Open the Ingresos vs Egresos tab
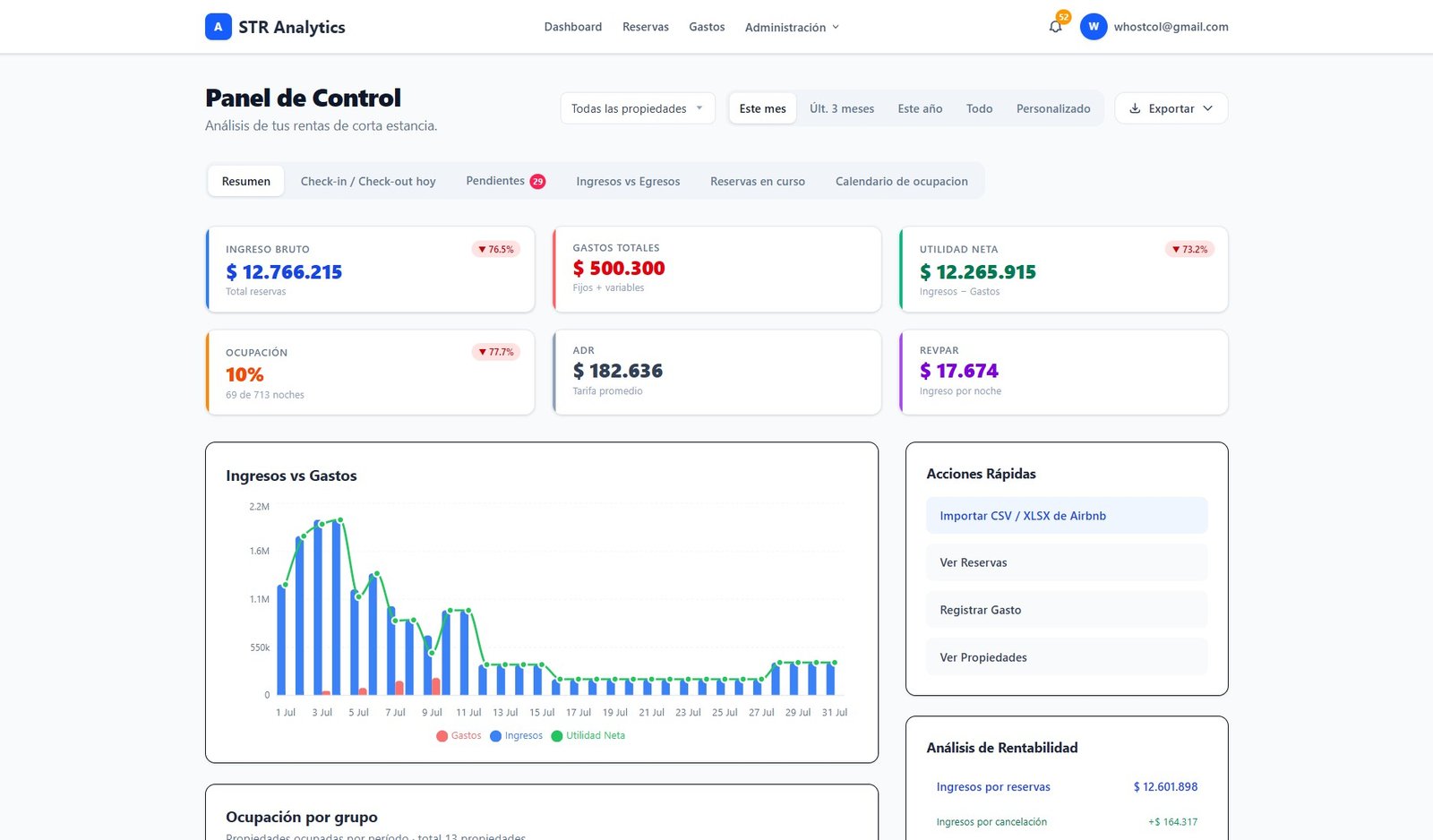This screenshot has width=1433, height=840. tap(628, 181)
